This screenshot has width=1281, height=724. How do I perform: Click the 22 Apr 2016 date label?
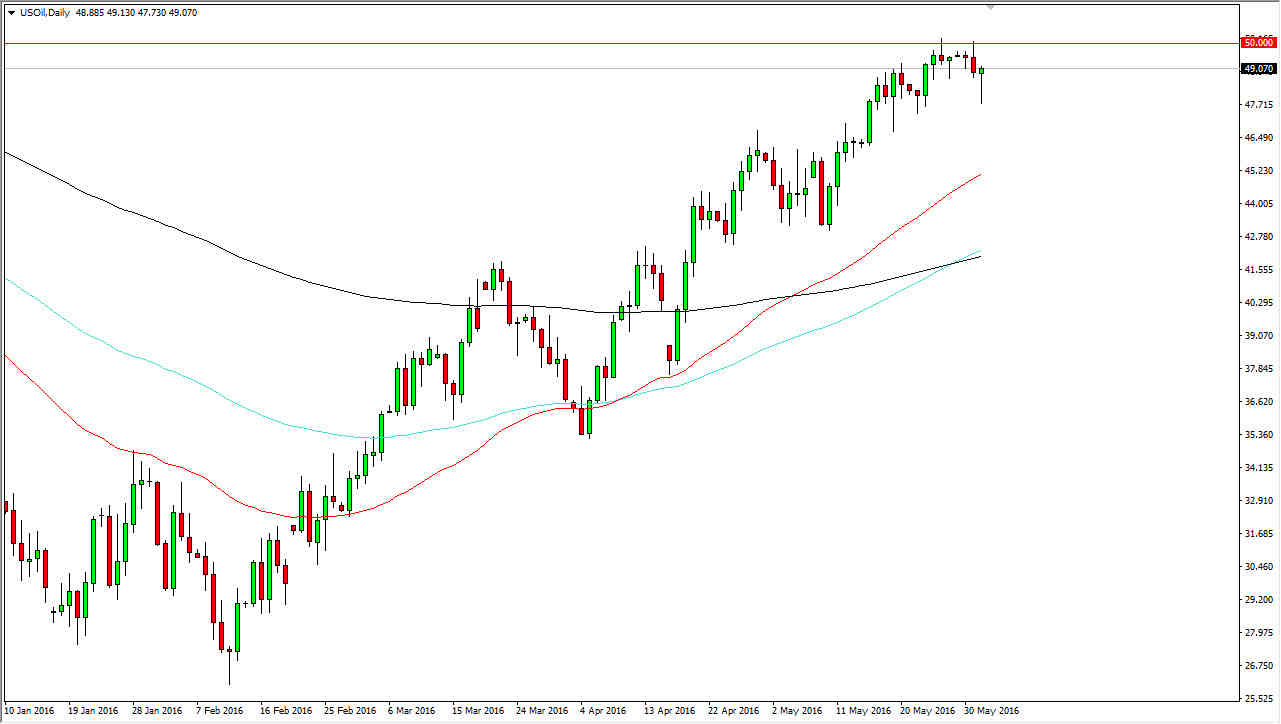[733, 711]
